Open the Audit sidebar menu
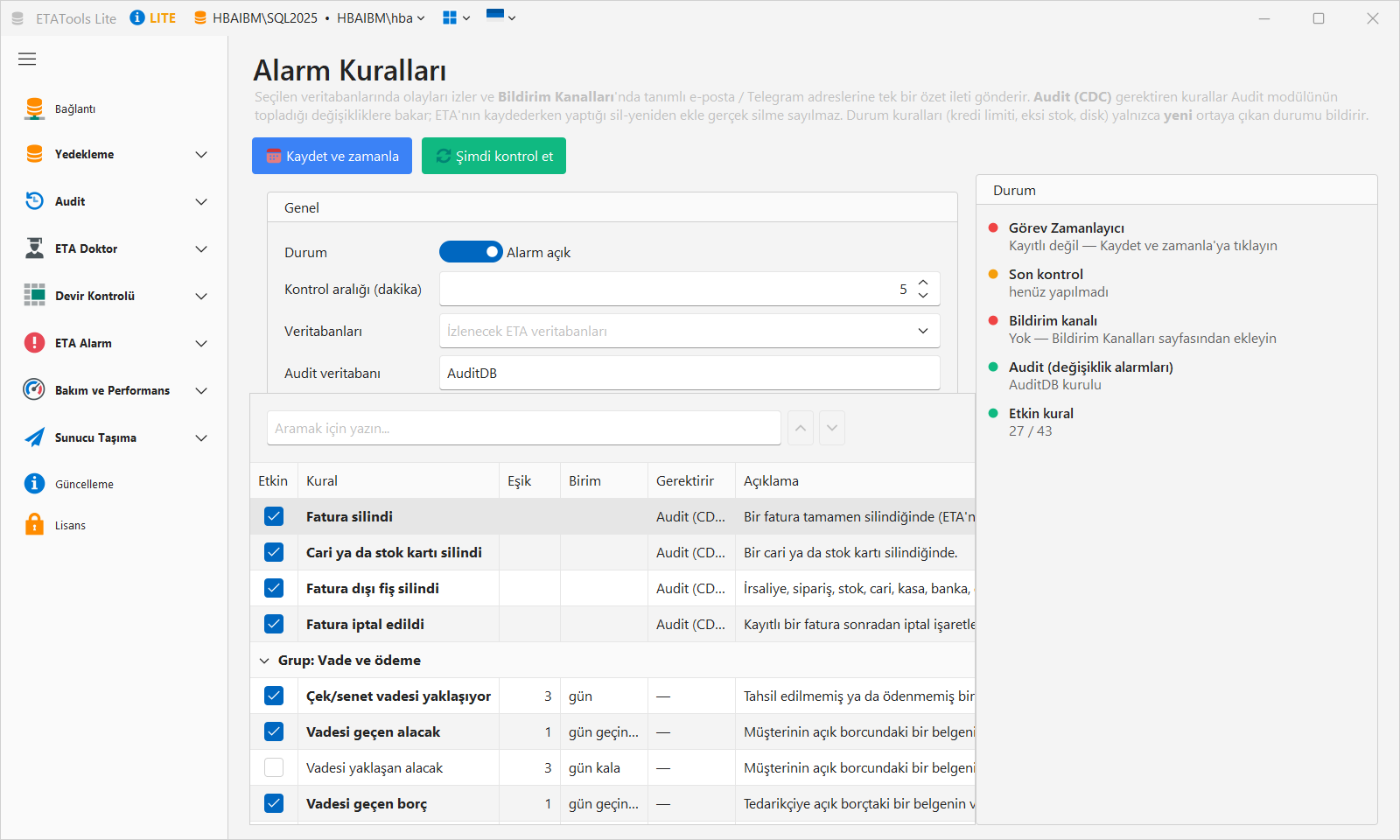 (116, 201)
